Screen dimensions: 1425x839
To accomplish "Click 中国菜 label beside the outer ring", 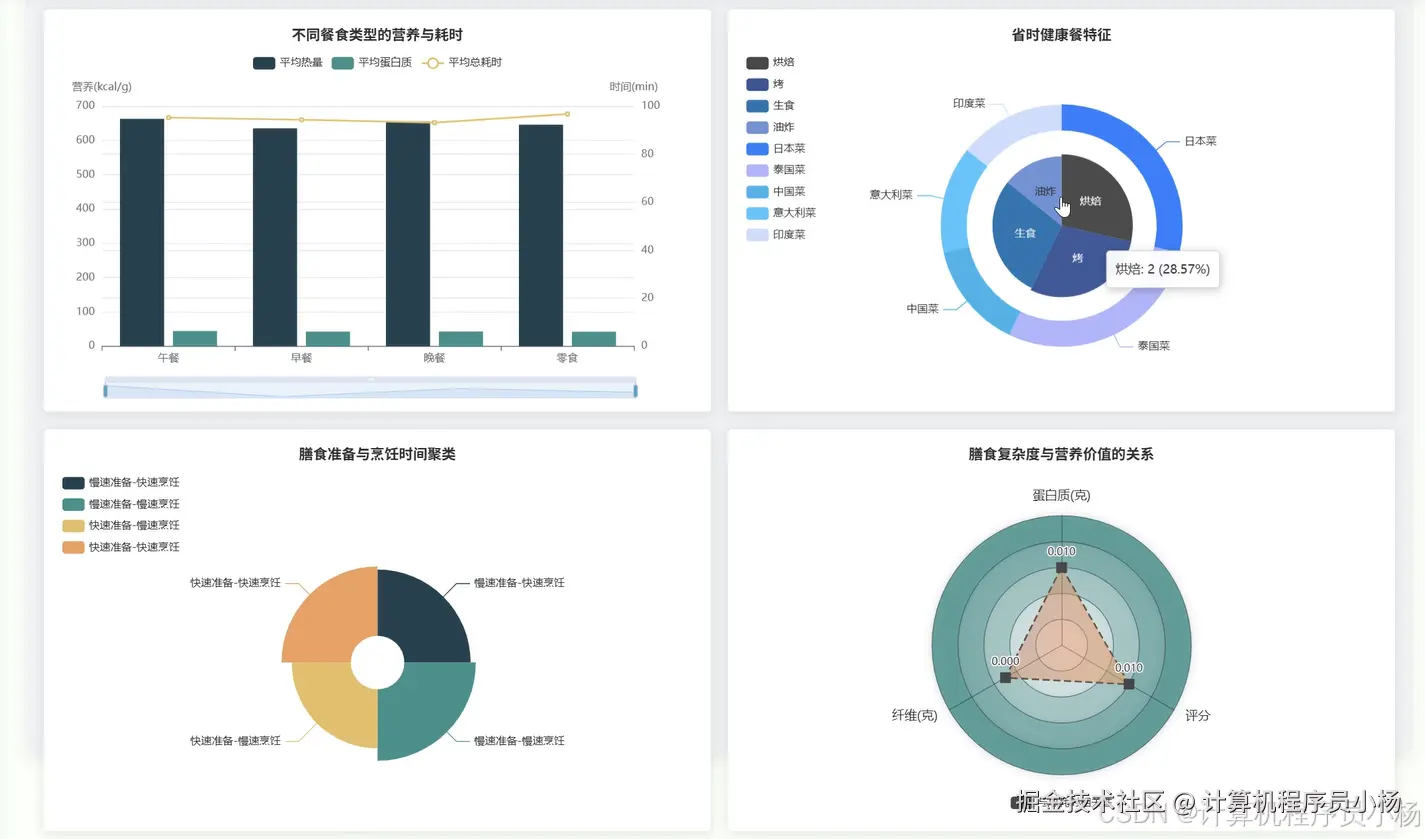I will (922, 309).
